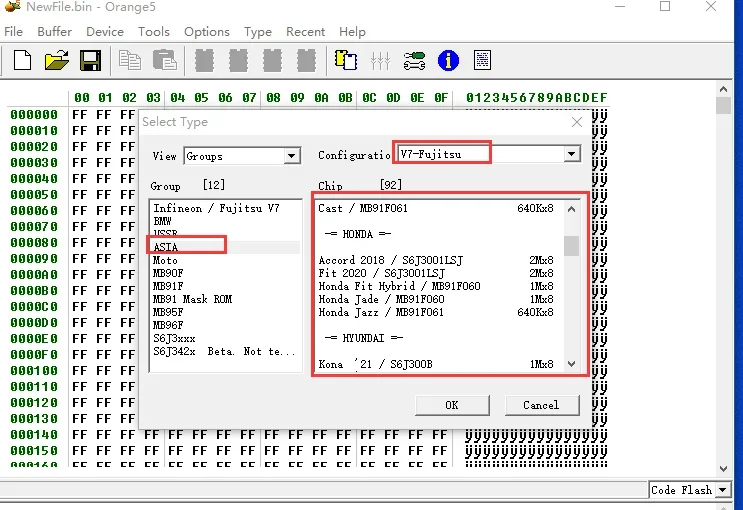Open the Device menu

tap(105, 32)
